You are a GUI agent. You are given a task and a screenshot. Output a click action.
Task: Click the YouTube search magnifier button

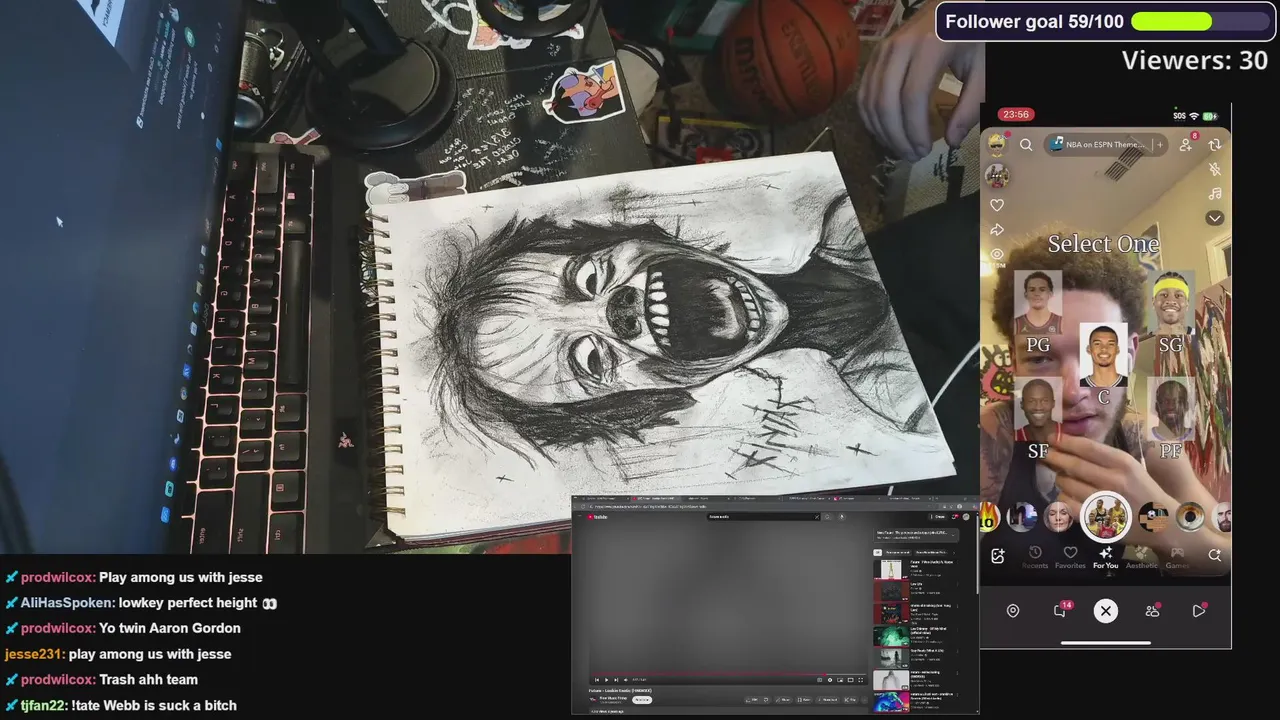click(x=827, y=517)
